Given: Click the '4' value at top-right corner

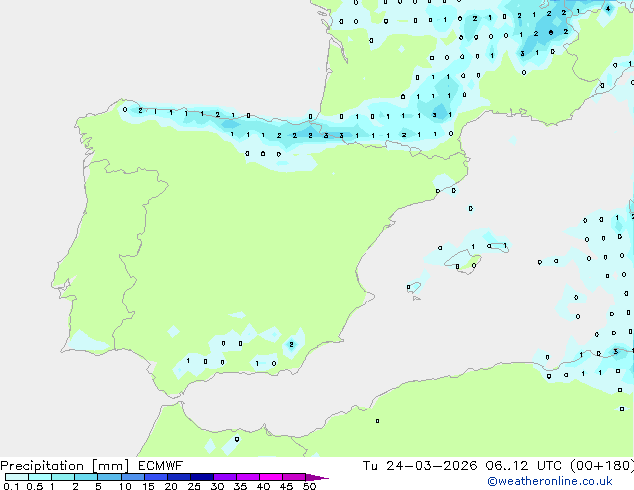Looking at the screenshot, I should 608,8.
